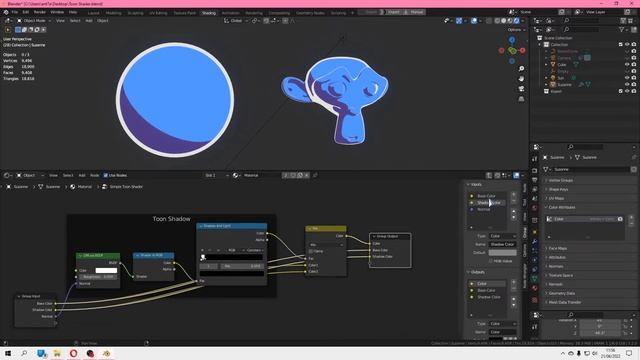Screen dimensions: 640x360
Task: Click the blue Z axis on navigation gizmo
Action: coord(512,40)
